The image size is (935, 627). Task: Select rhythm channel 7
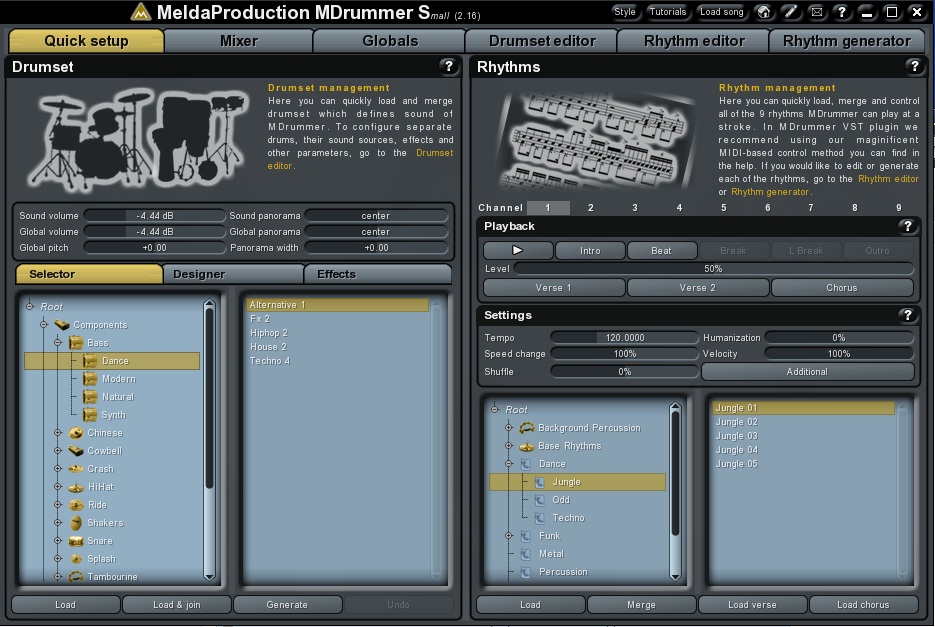pyautogui.click(x=811, y=208)
